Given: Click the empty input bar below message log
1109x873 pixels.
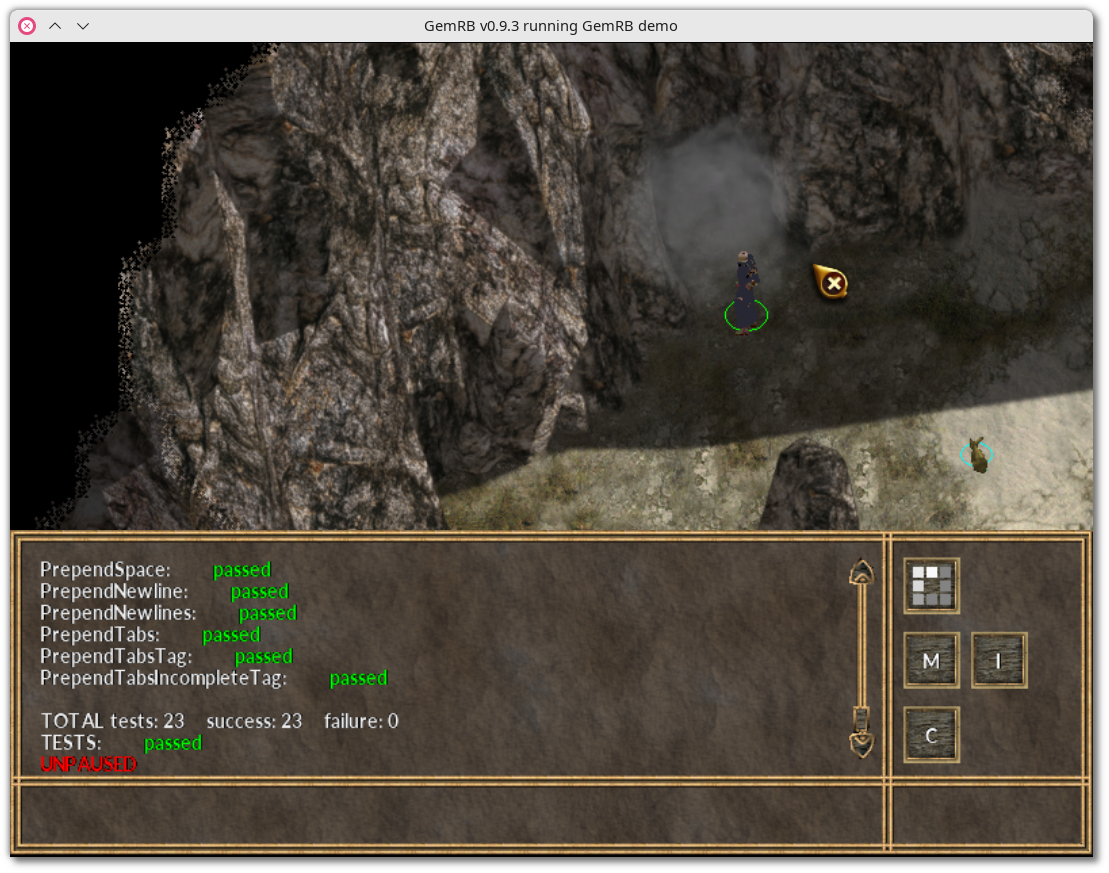Looking at the screenshot, I should point(449,814).
